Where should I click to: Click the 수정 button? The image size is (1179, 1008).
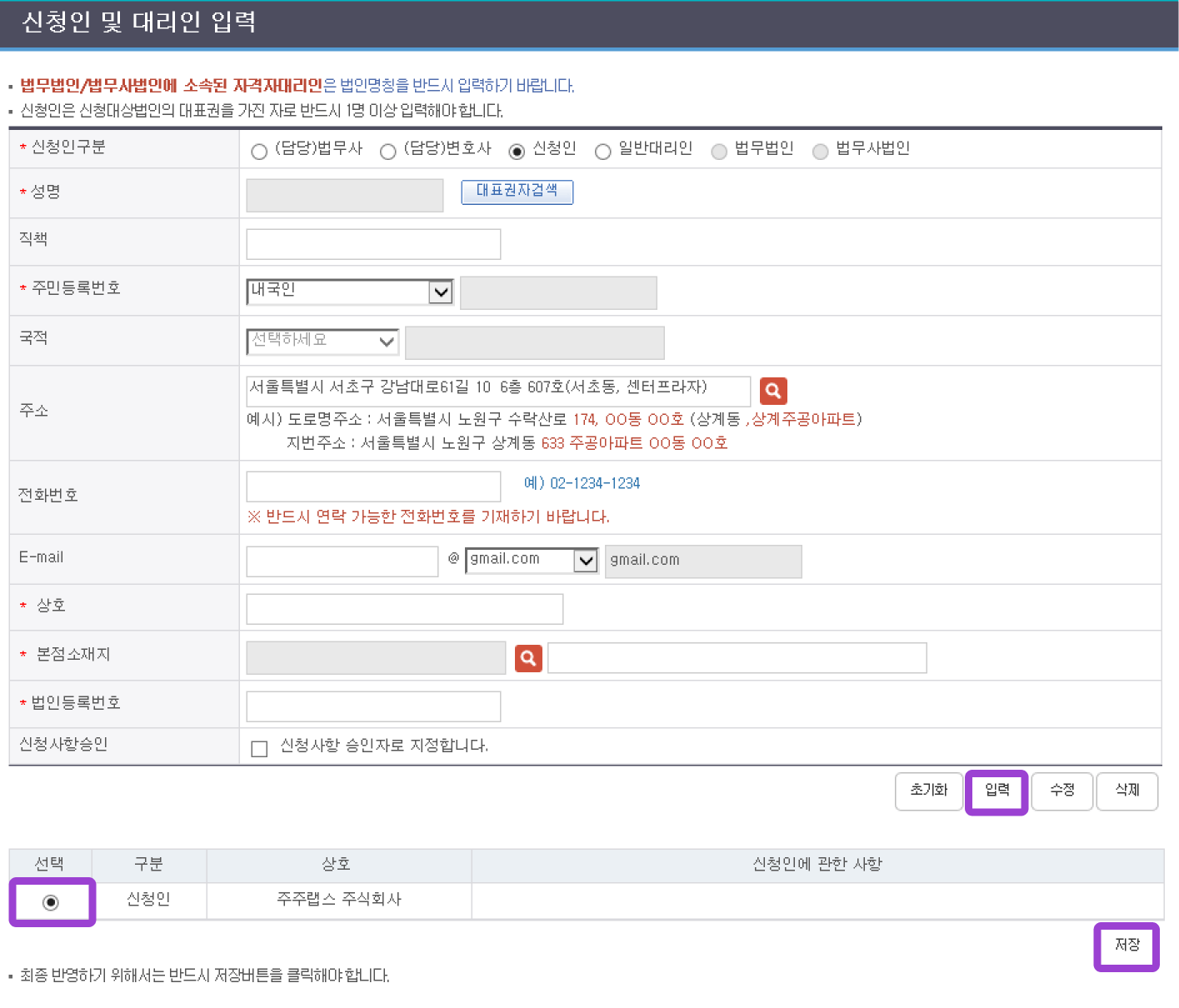[1062, 791]
